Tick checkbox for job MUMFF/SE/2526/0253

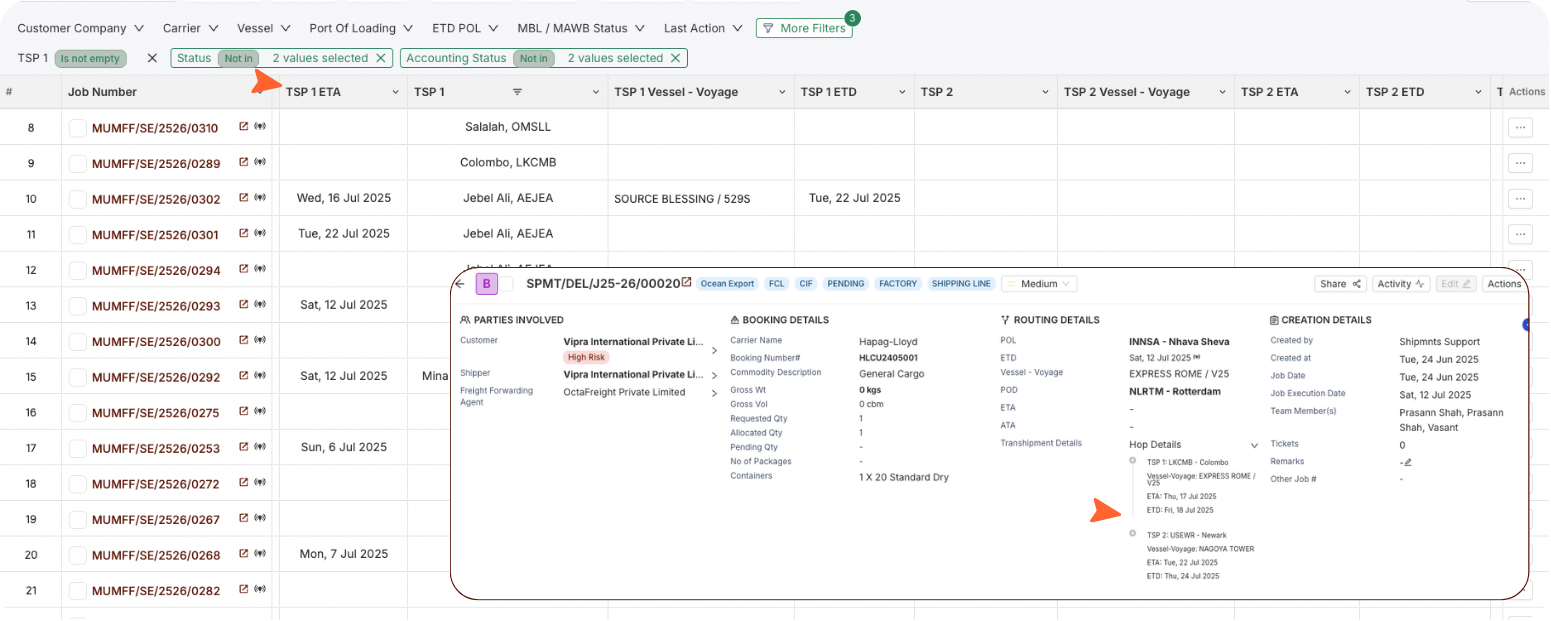(77, 449)
